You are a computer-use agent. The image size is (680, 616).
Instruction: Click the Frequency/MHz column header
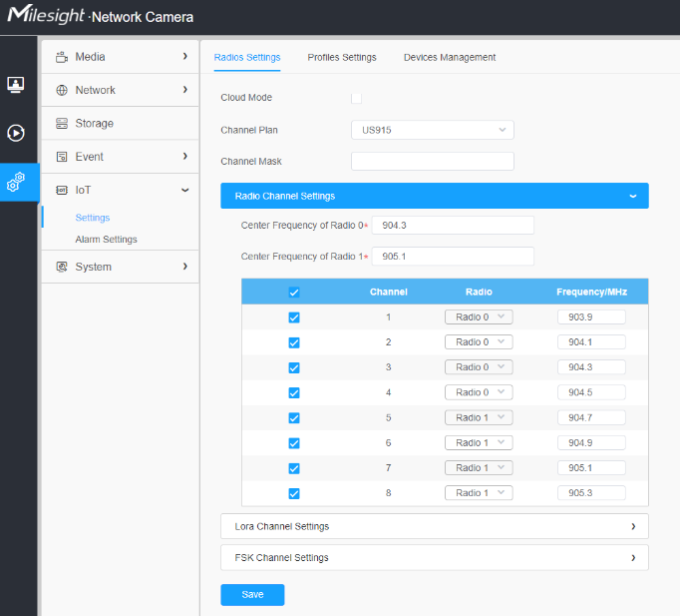click(592, 292)
